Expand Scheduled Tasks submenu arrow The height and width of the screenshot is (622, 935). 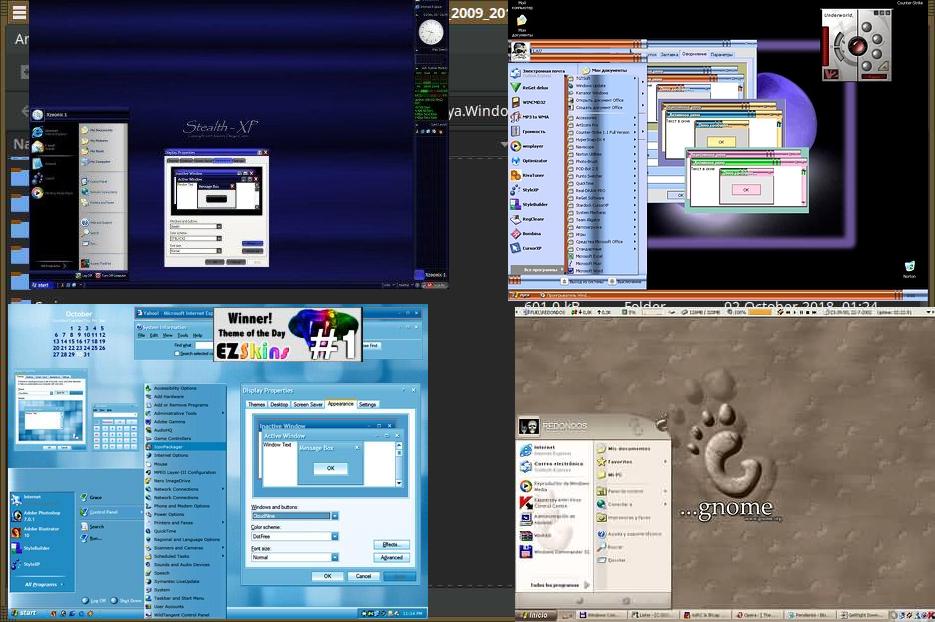click(x=223, y=556)
